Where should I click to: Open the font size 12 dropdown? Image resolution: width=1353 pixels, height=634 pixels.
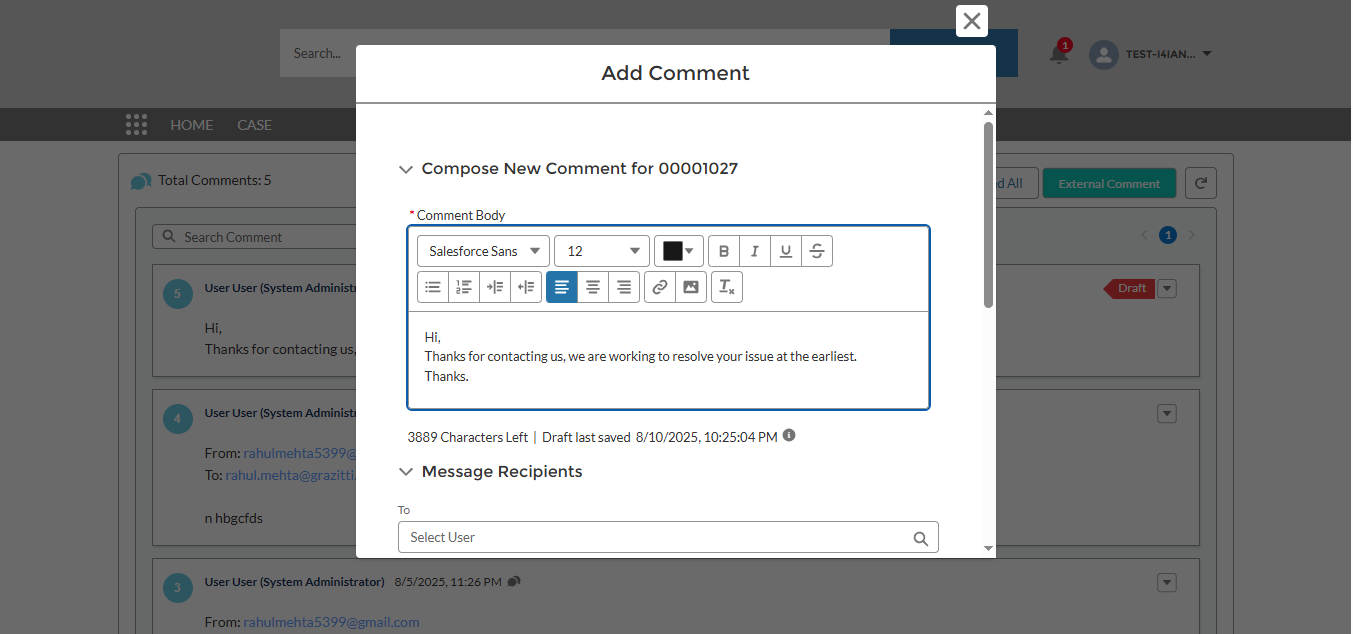(602, 251)
